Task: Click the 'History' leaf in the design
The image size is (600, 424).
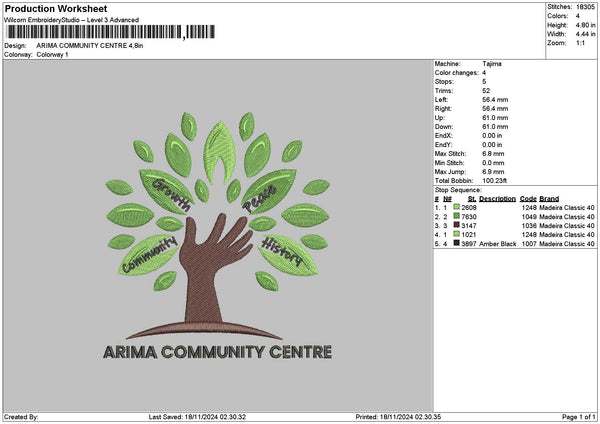Action: (x=288, y=255)
